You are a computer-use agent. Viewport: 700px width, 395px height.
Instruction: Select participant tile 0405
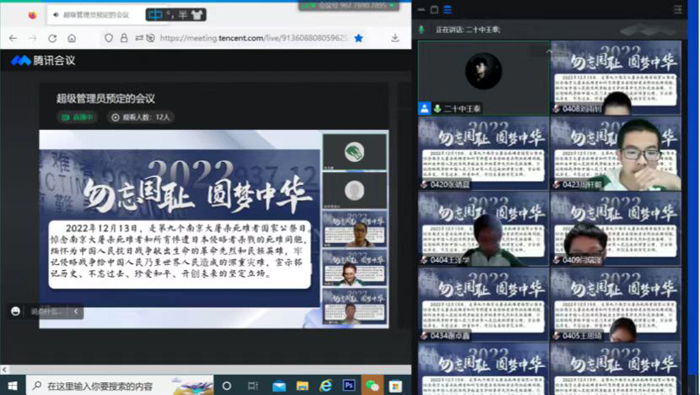[616, 304]
